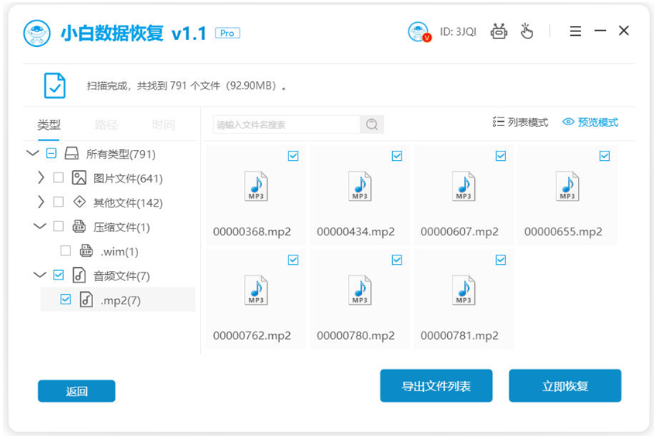
Task: Check the 图片文件(641) checkbox
Action: pyautogui.click(x=58, y=178)
